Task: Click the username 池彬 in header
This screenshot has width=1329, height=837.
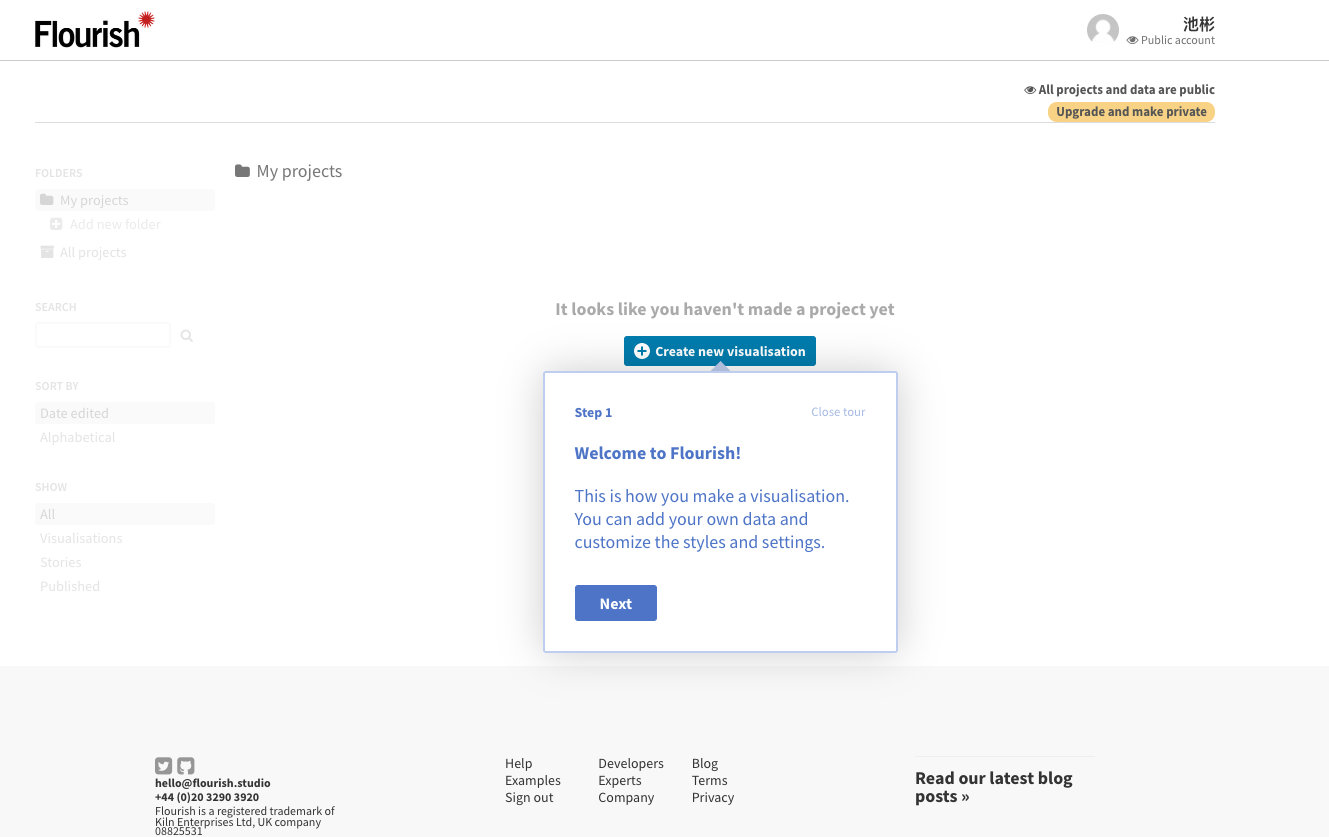Action: 1198,24
